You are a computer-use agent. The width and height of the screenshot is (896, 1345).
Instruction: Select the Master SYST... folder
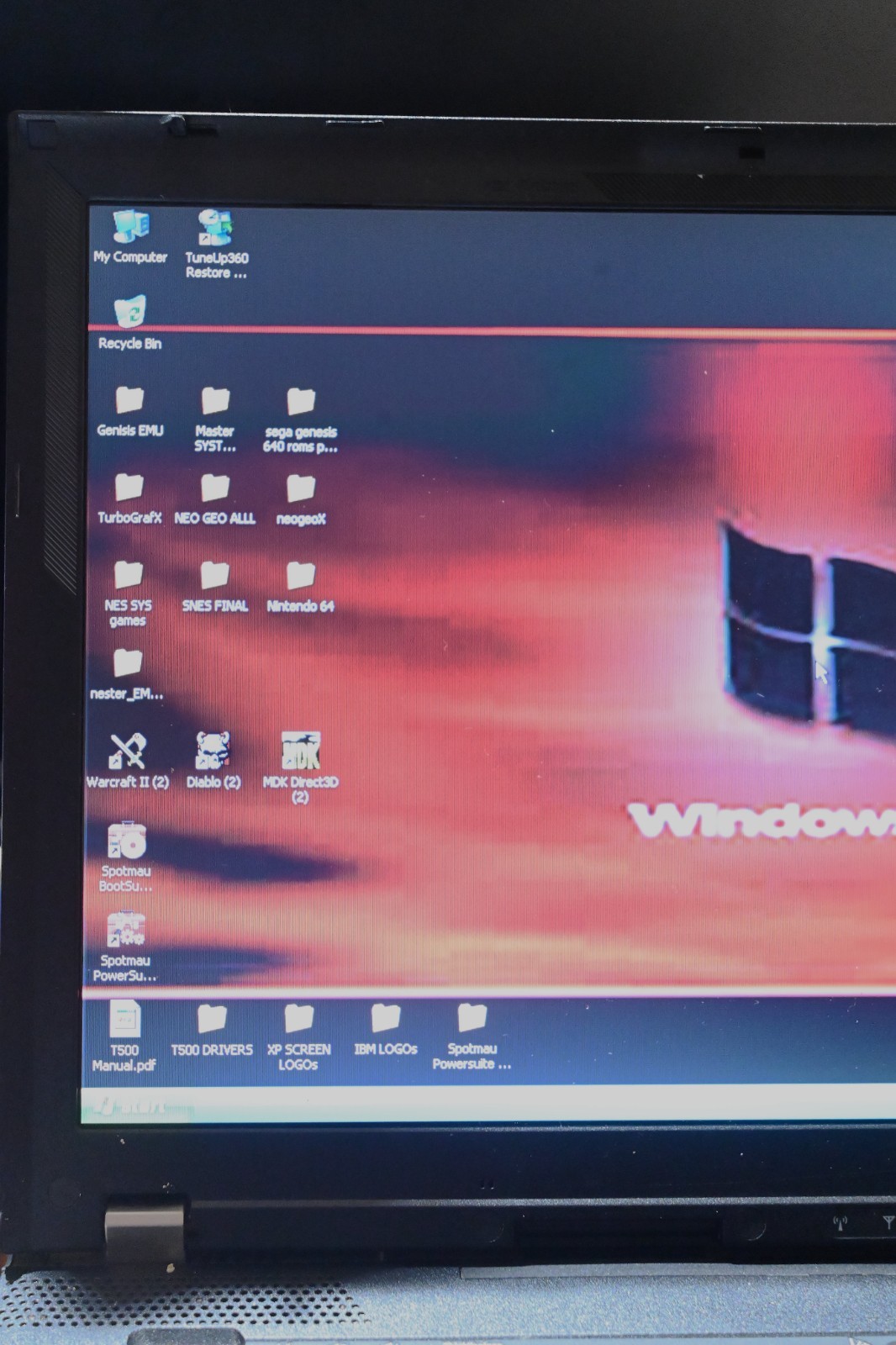click(x=215, y=419)
